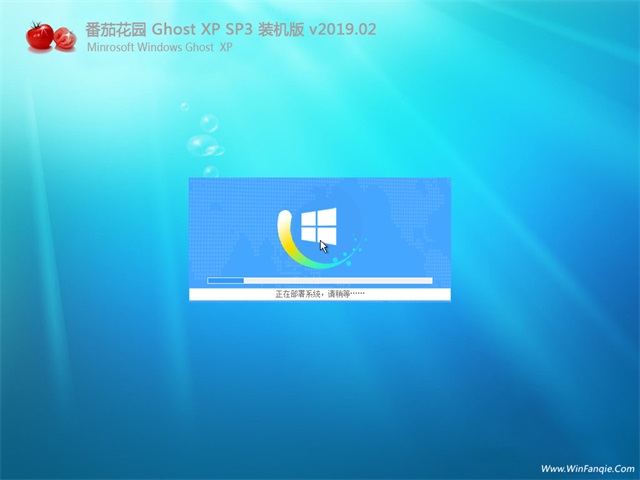Viewport: 640px width, 480px height.
Task: Click the Windows logo in deployment dialog
Action: coord(319,226)
